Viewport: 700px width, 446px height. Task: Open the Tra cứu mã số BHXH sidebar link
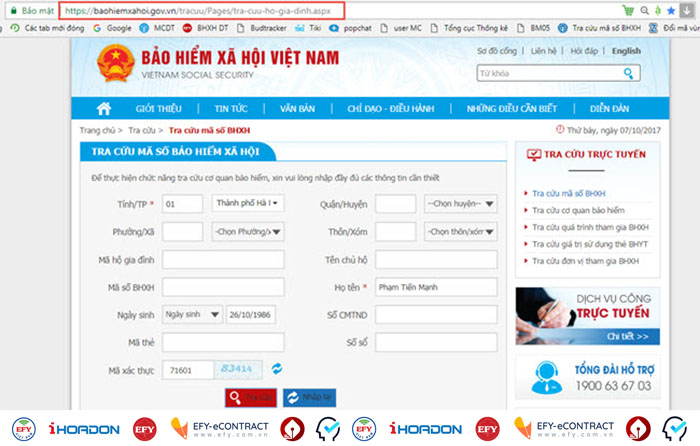(569, 193)
